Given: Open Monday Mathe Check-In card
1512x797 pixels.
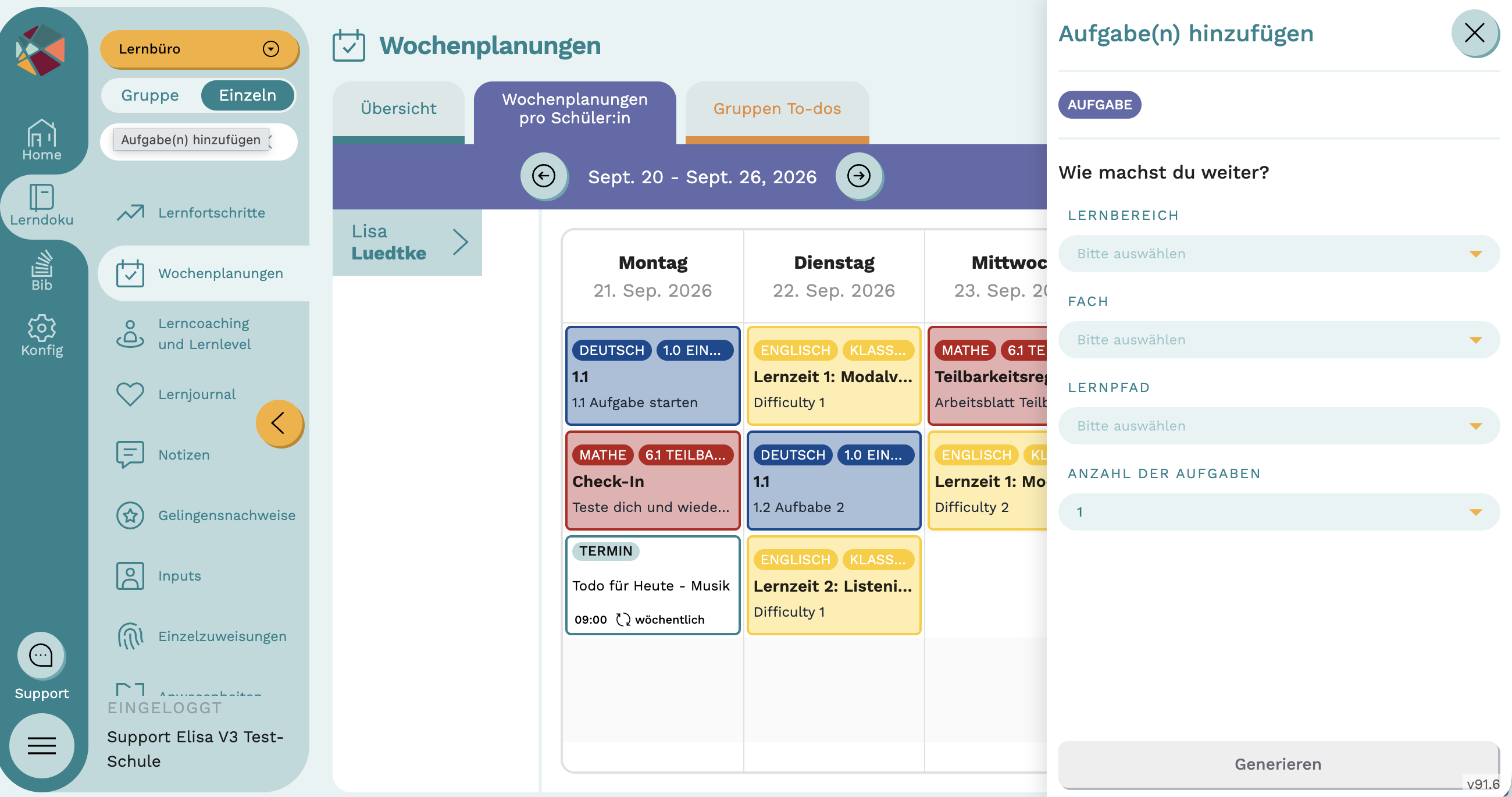Looking at the screenshot, I should (x=652, y=481).
